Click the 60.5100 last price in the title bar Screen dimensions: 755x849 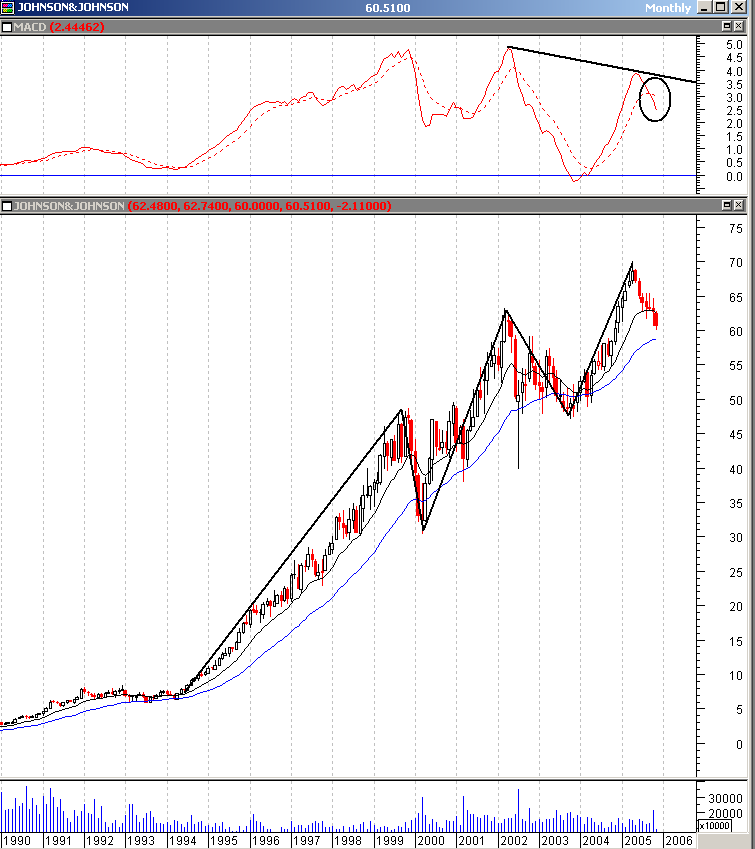(387, 8)
